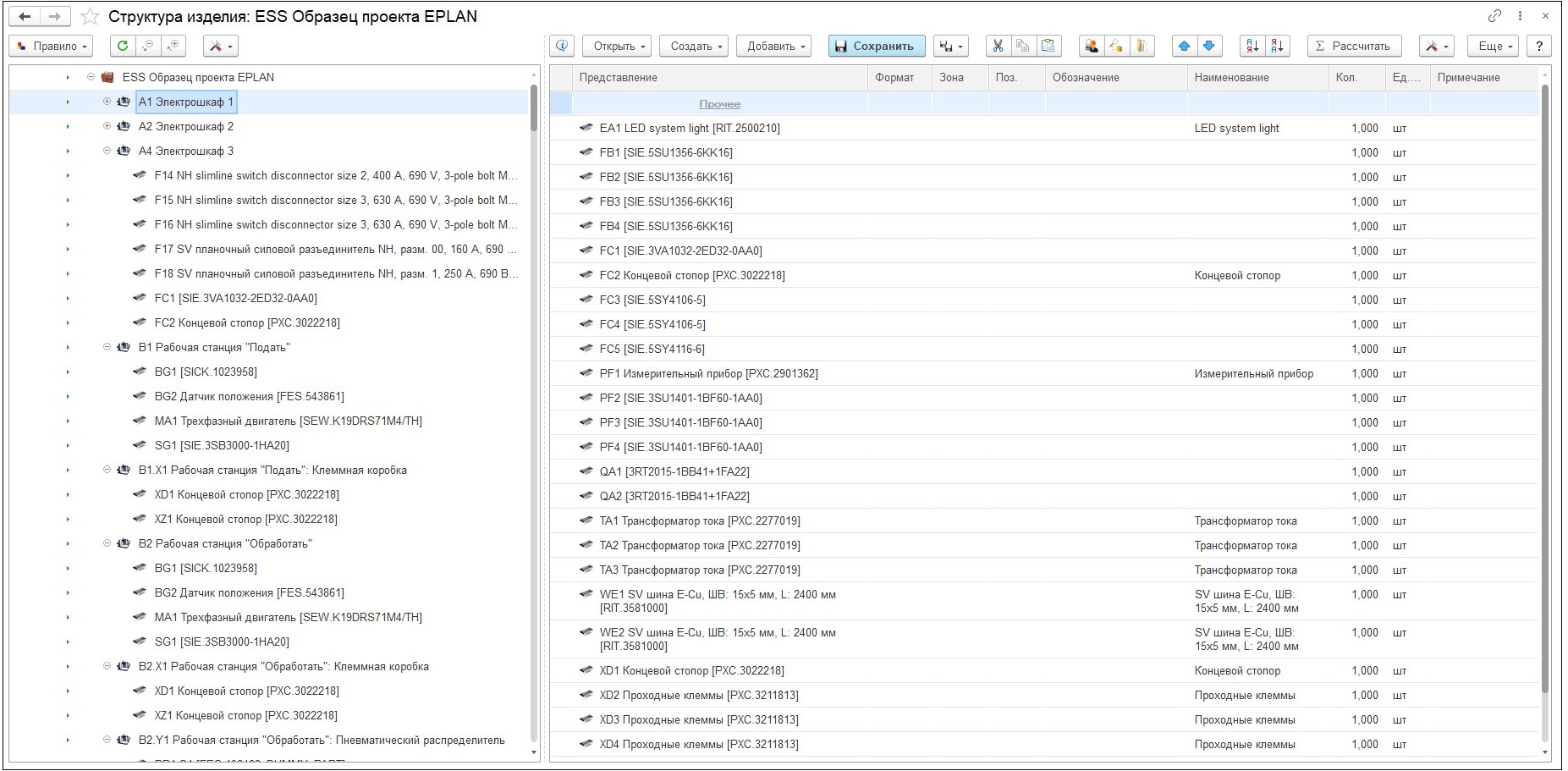Select the MA1 Трехфазный двигатель item under B1
This screenshot has height=771, width=1568.
click(x=288, y=421)
